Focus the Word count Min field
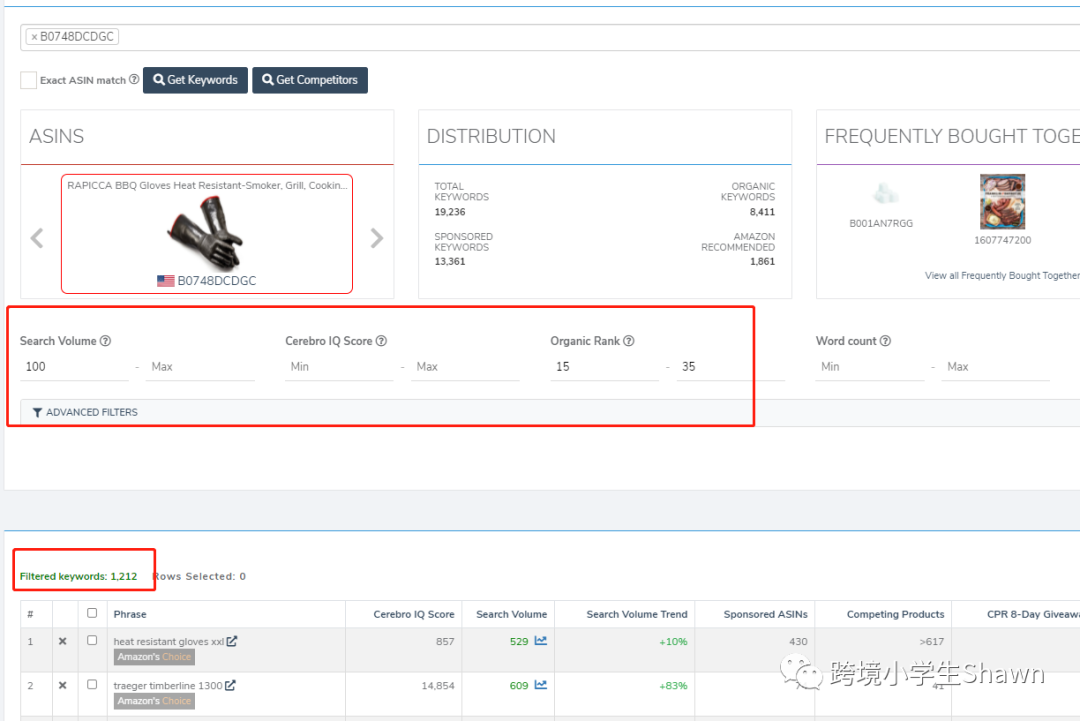The width and height of the screenshot is (1080, 721). tap(869, 367)
